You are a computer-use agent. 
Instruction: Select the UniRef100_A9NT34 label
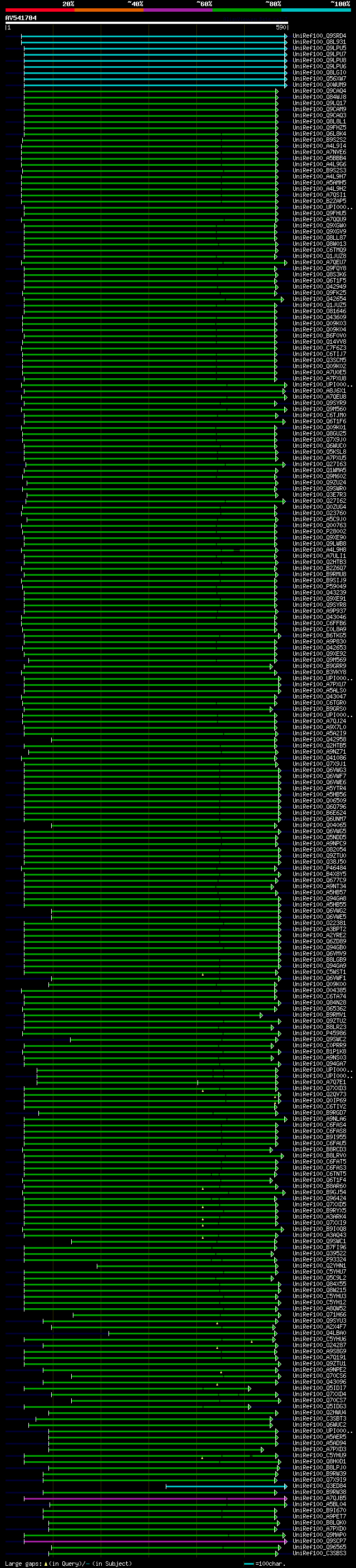pos(319,886)
